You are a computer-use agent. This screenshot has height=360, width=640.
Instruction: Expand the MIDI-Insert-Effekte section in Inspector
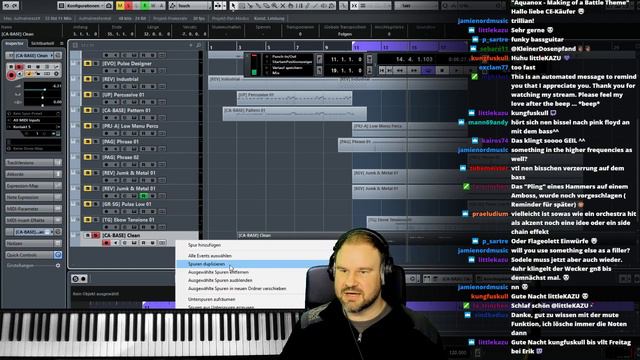33,220
